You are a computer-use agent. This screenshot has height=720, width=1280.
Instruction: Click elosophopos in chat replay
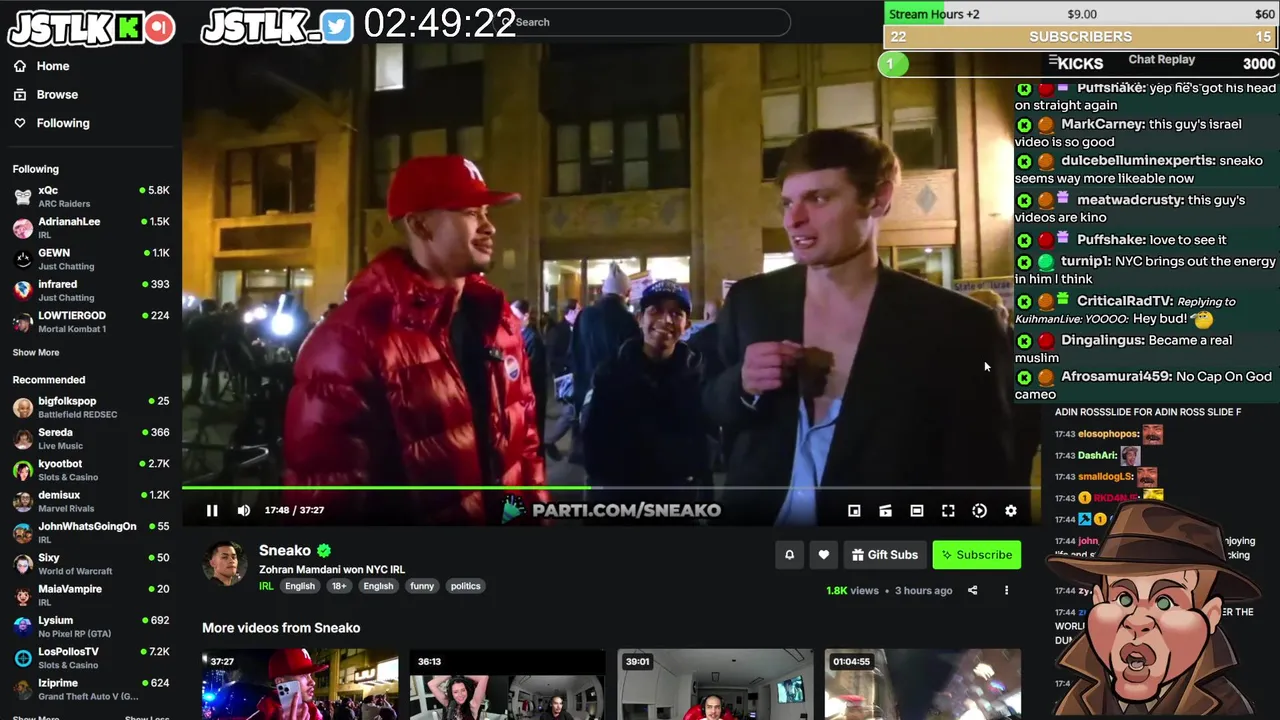tap(1108, 434)
